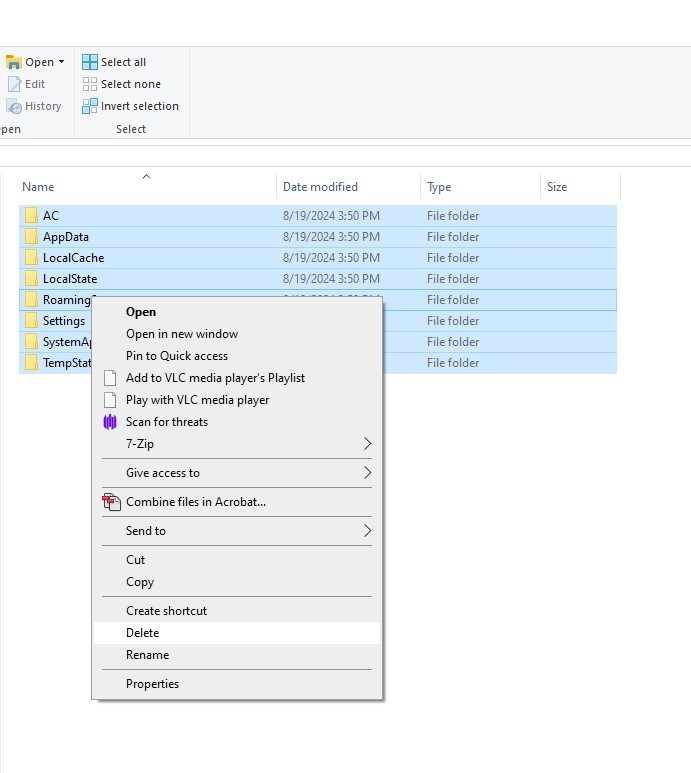Screen dimensions: 691x773
Task: Click File folder type in Roaming row
Action: (453, 300)
